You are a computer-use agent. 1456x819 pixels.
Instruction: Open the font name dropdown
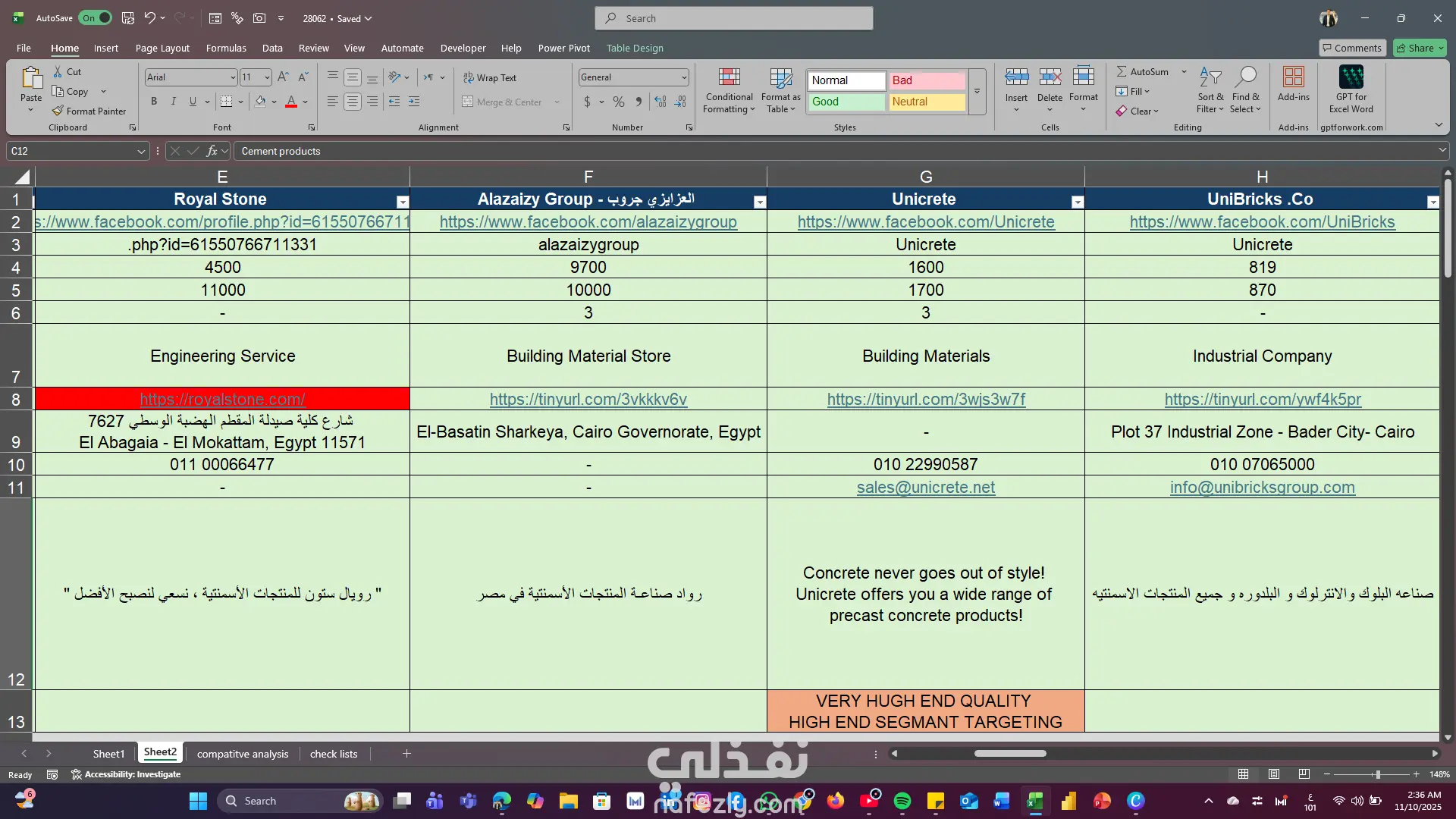[232, 77]
